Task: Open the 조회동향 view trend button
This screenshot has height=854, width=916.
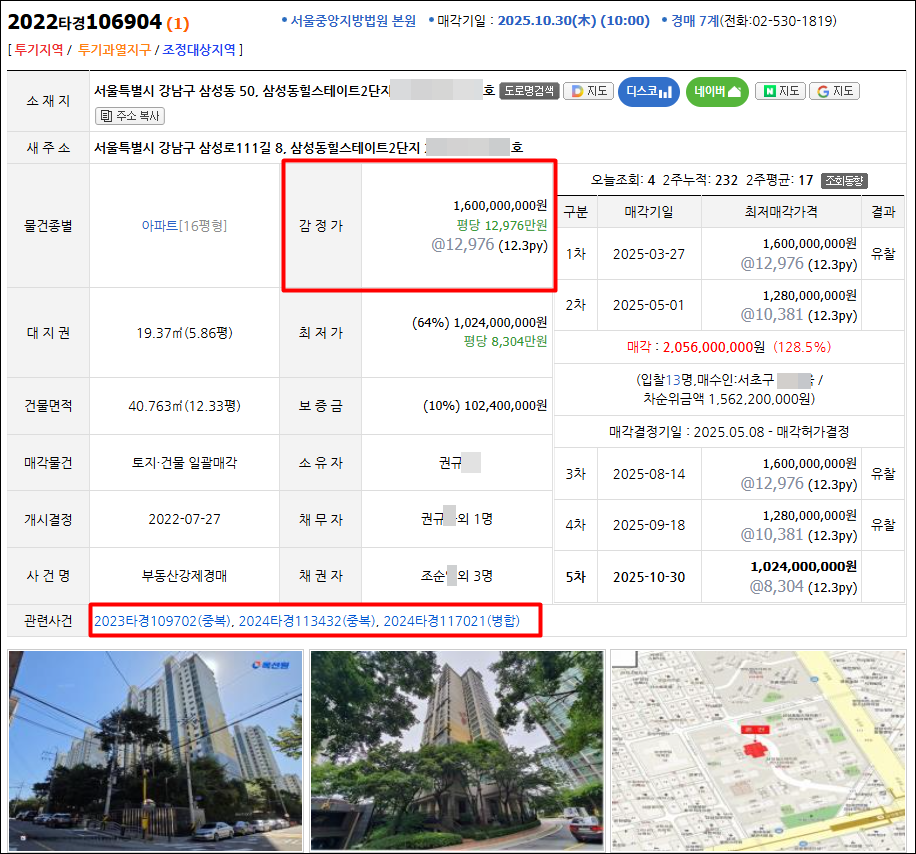Action: click(x=845, y=181)
